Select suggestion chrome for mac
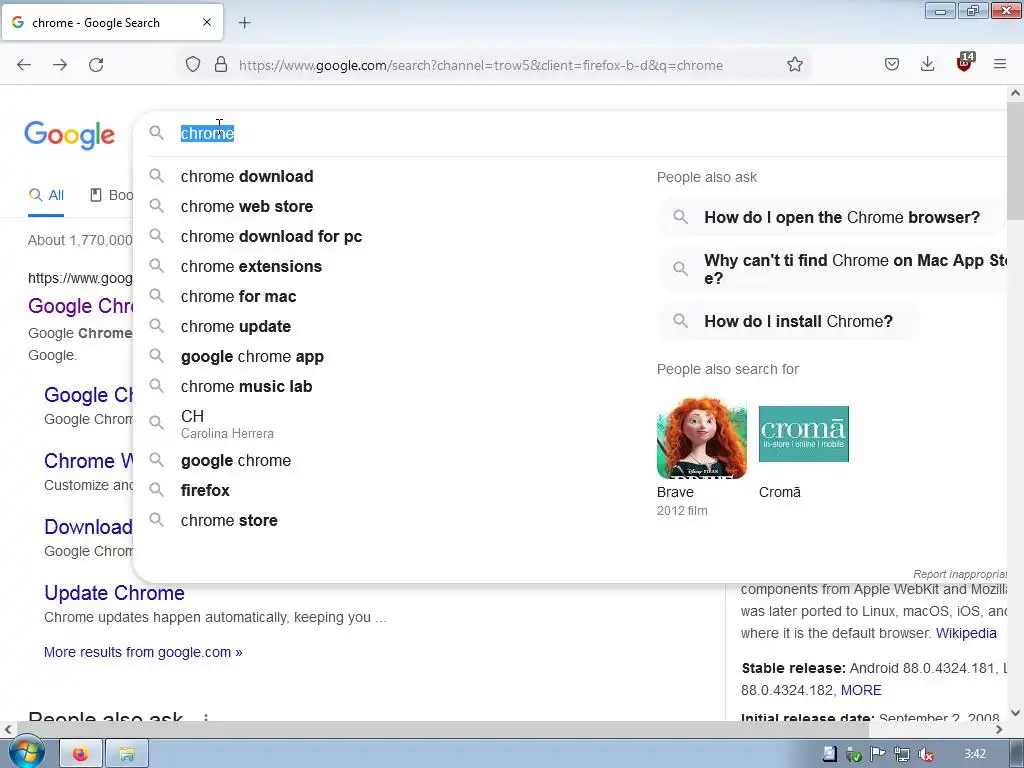The image size is (1024, 768). [238, 296]
